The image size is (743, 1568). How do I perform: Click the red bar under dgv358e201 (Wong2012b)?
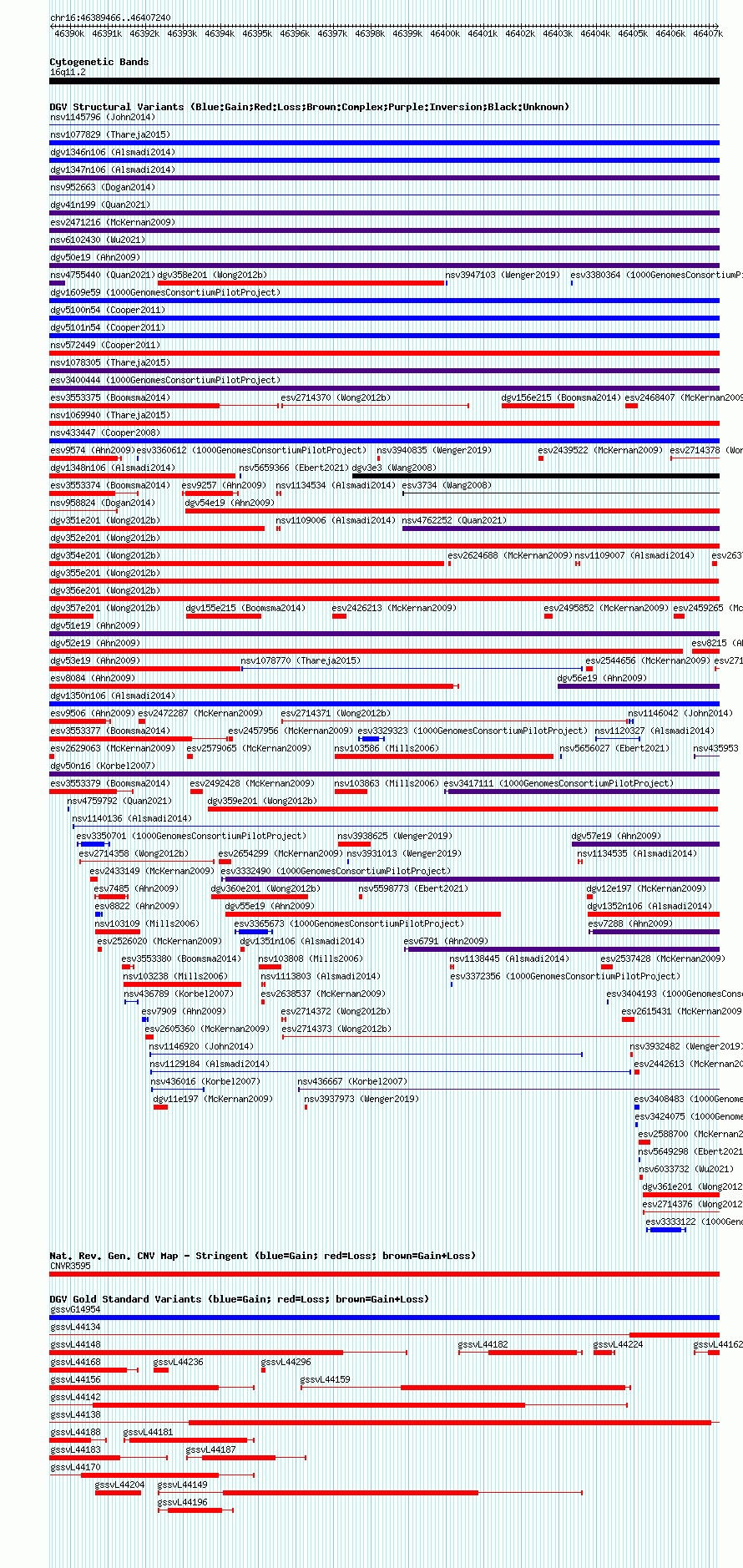(x=301, y=283)
